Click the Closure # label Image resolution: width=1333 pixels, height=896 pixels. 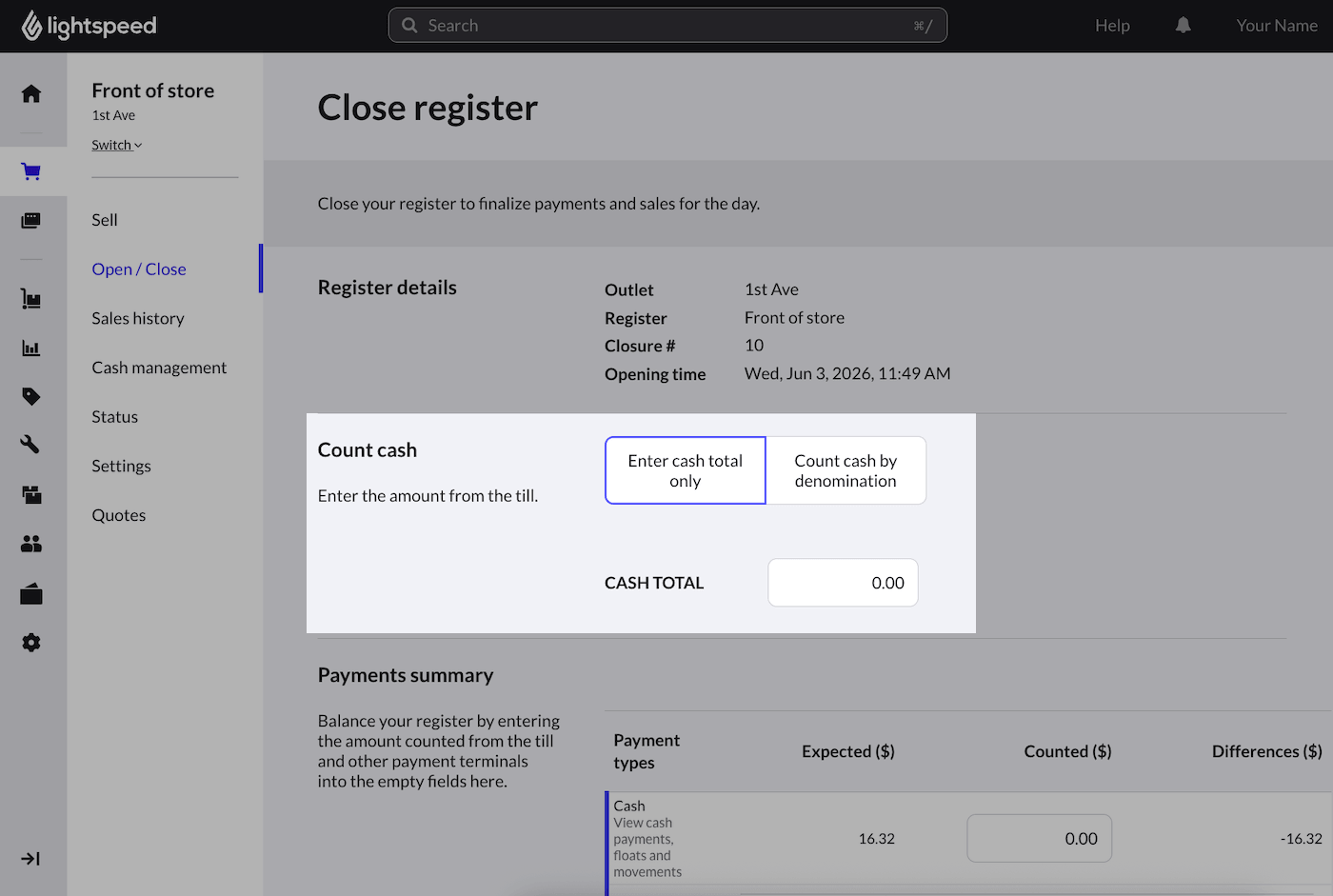point(640,346)
